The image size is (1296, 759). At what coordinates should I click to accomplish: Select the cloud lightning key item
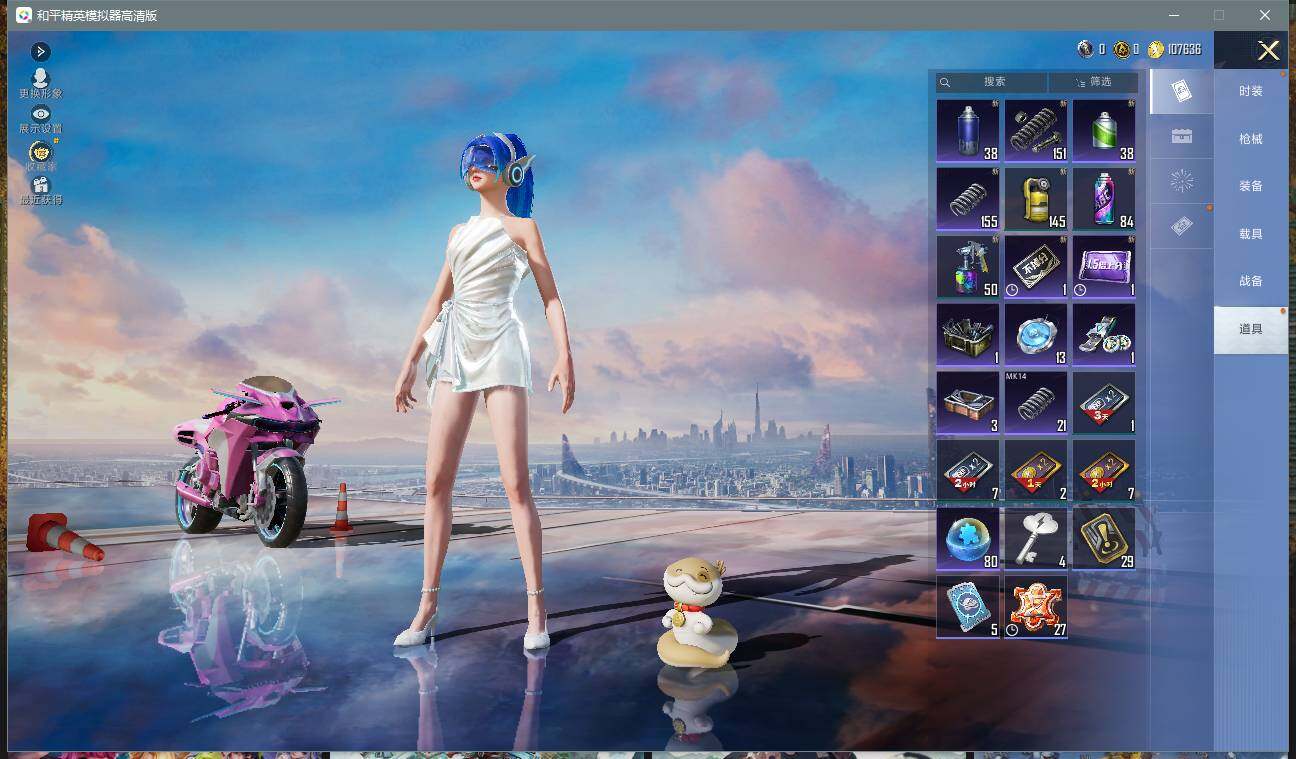click(1036, 538)
